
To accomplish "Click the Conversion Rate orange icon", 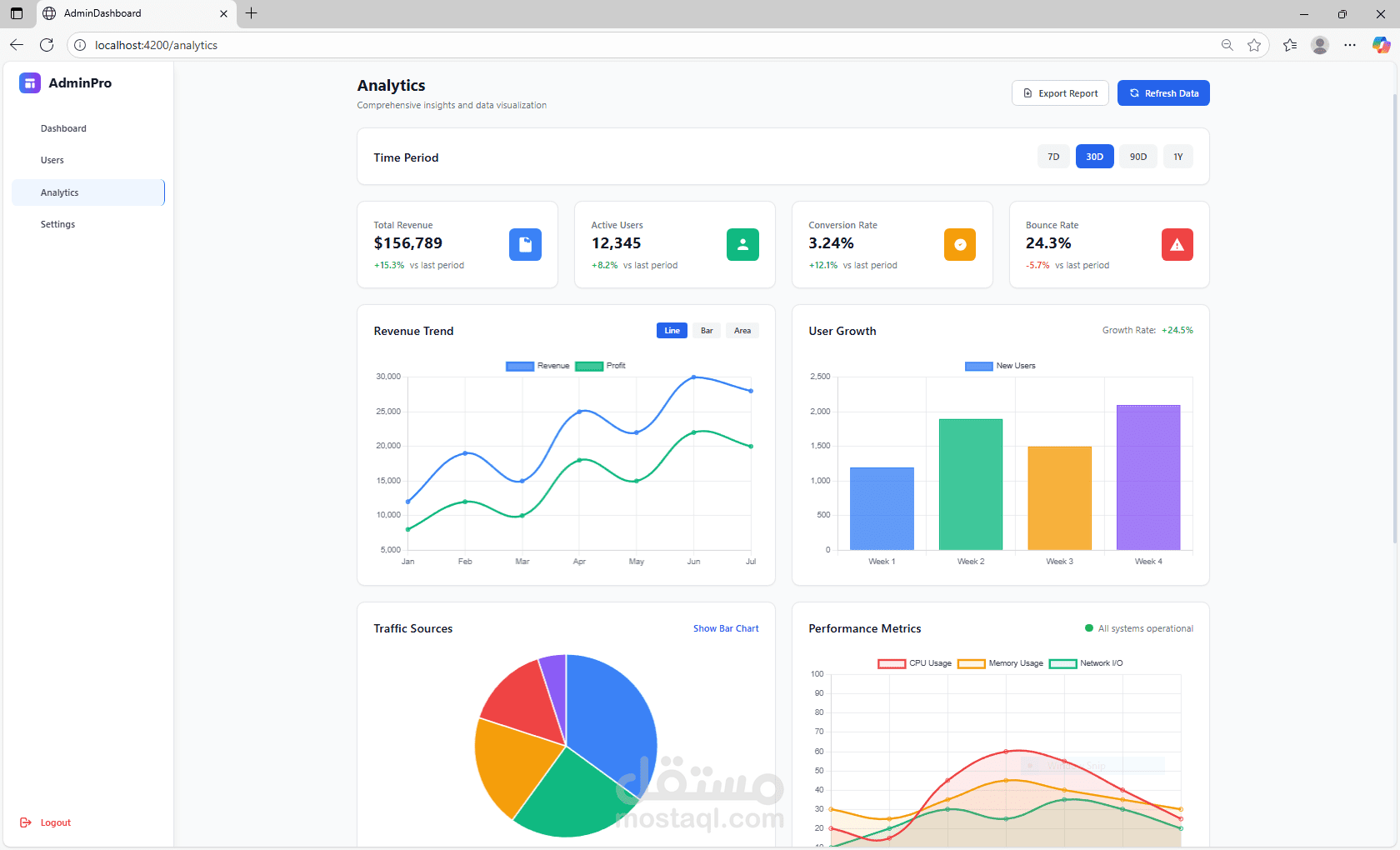I will click(960, 244).
